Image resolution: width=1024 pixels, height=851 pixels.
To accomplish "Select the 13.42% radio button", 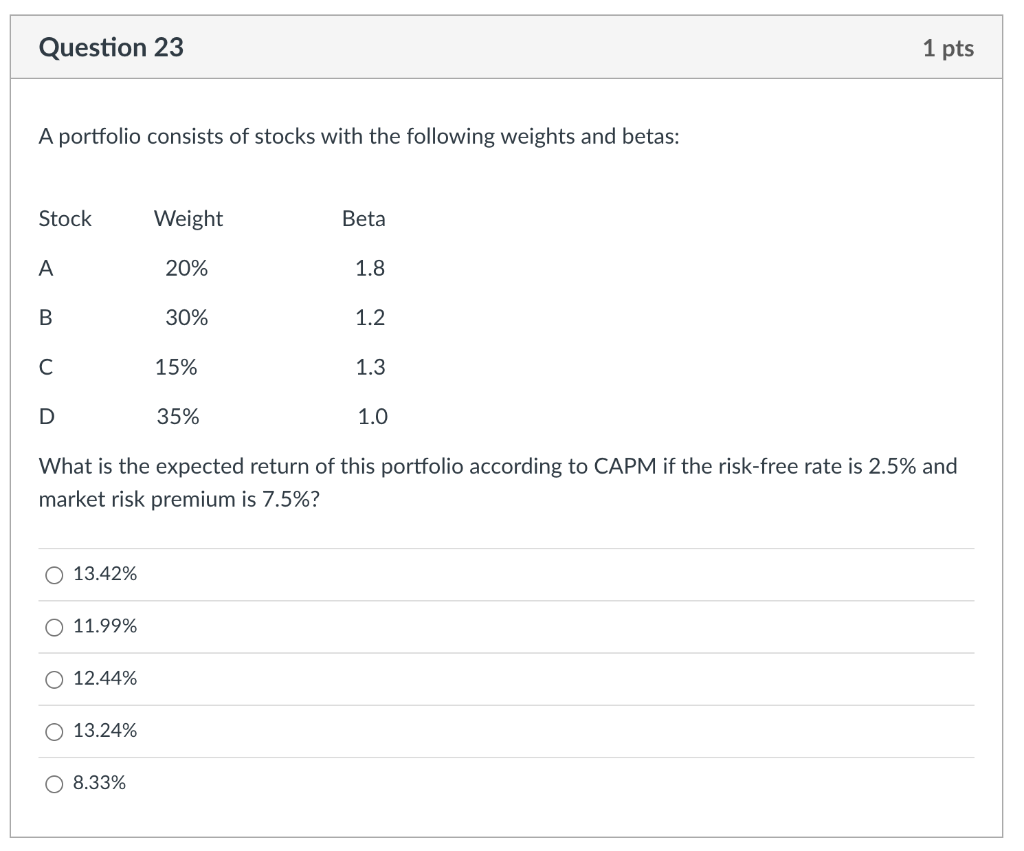I will [x=53, y=575].
